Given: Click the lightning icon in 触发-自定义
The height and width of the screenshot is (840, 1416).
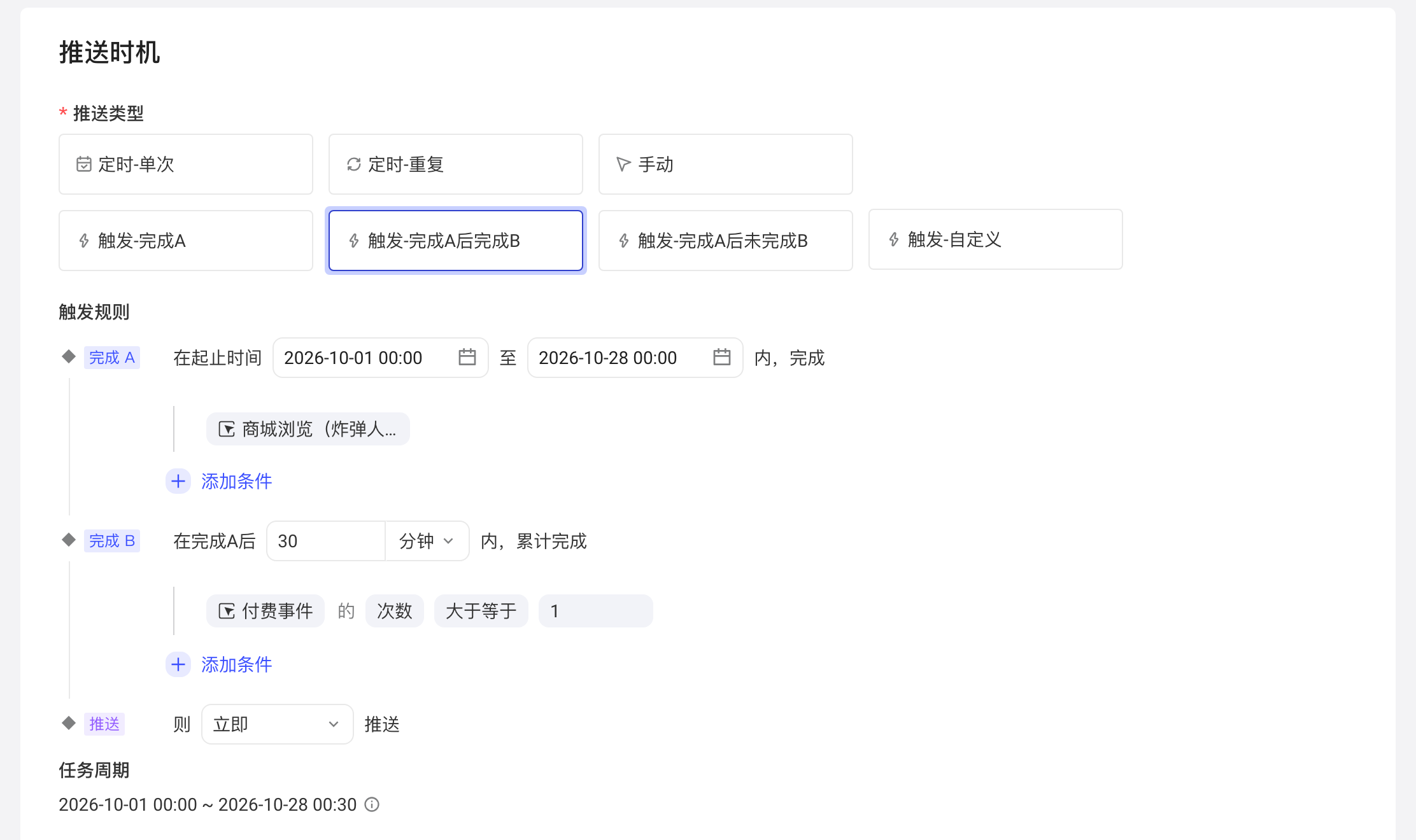Looking at the screenshot, I should [894, 239].
